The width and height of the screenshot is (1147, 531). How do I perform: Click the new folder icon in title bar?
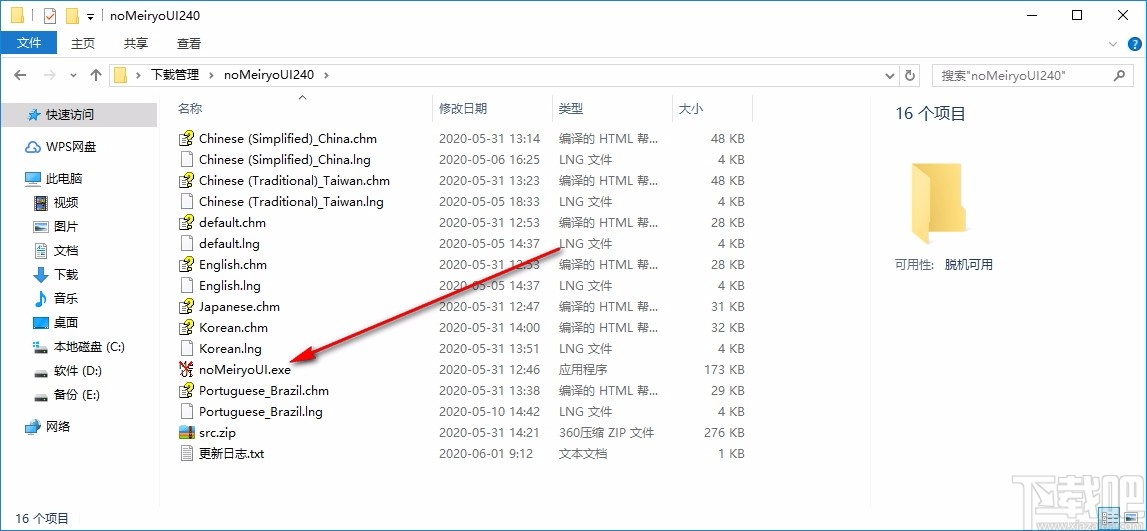tap(72, 15)
